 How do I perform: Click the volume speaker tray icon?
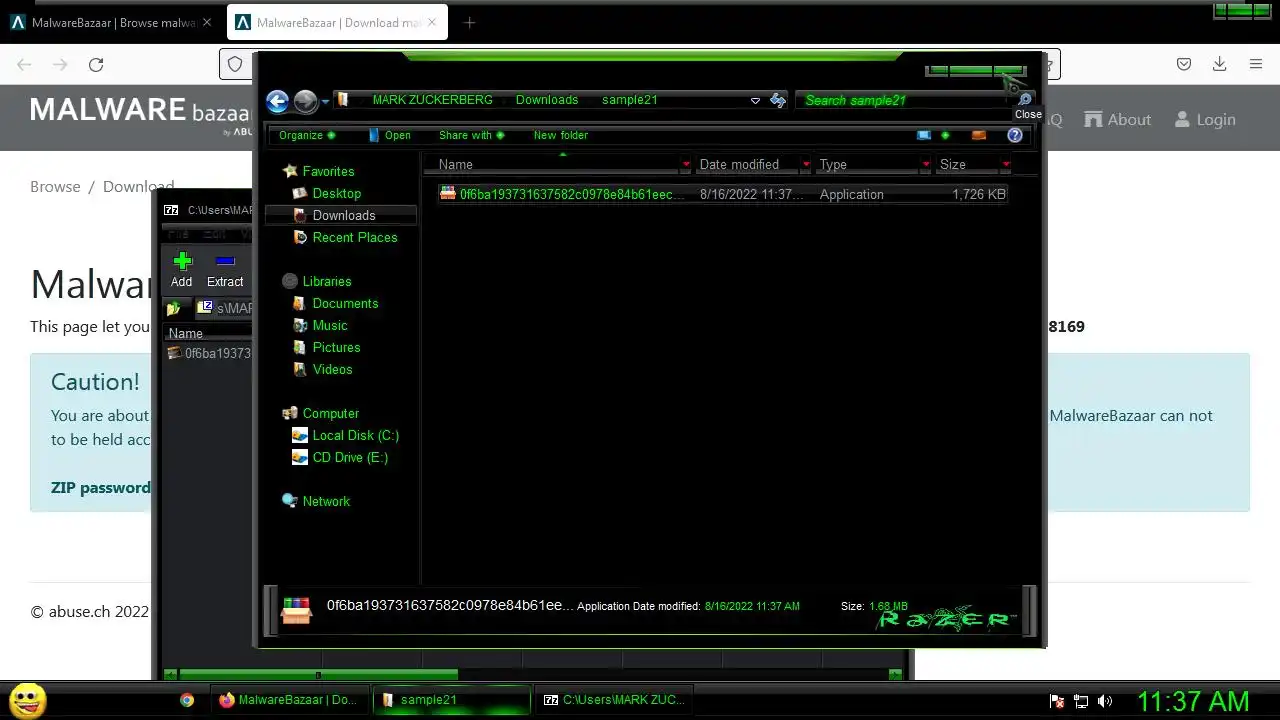pos(1105,702)
